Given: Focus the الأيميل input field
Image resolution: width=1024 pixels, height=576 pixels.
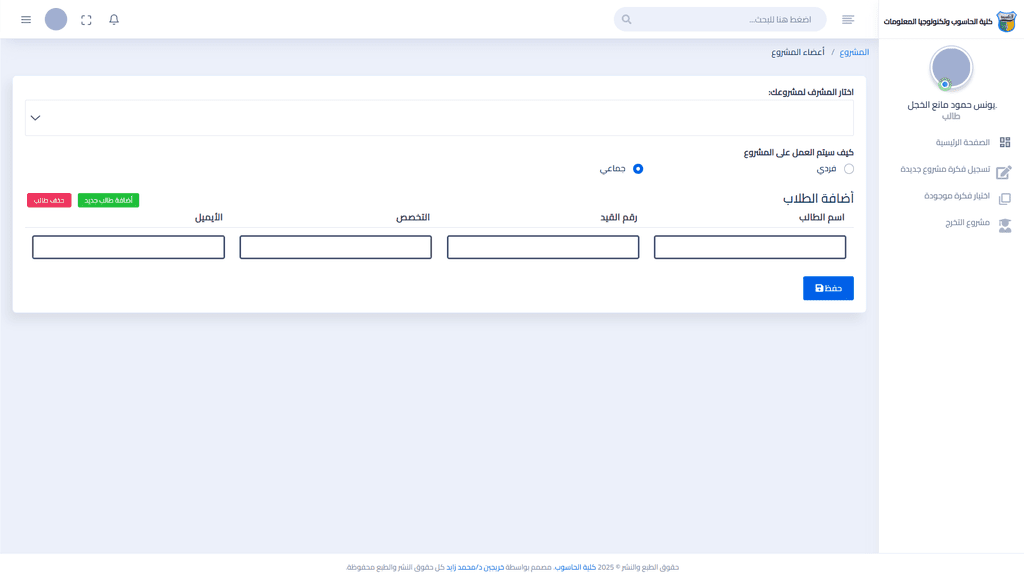Looking at the screenshot, I should pyautogui.click(x=129, y=248).
